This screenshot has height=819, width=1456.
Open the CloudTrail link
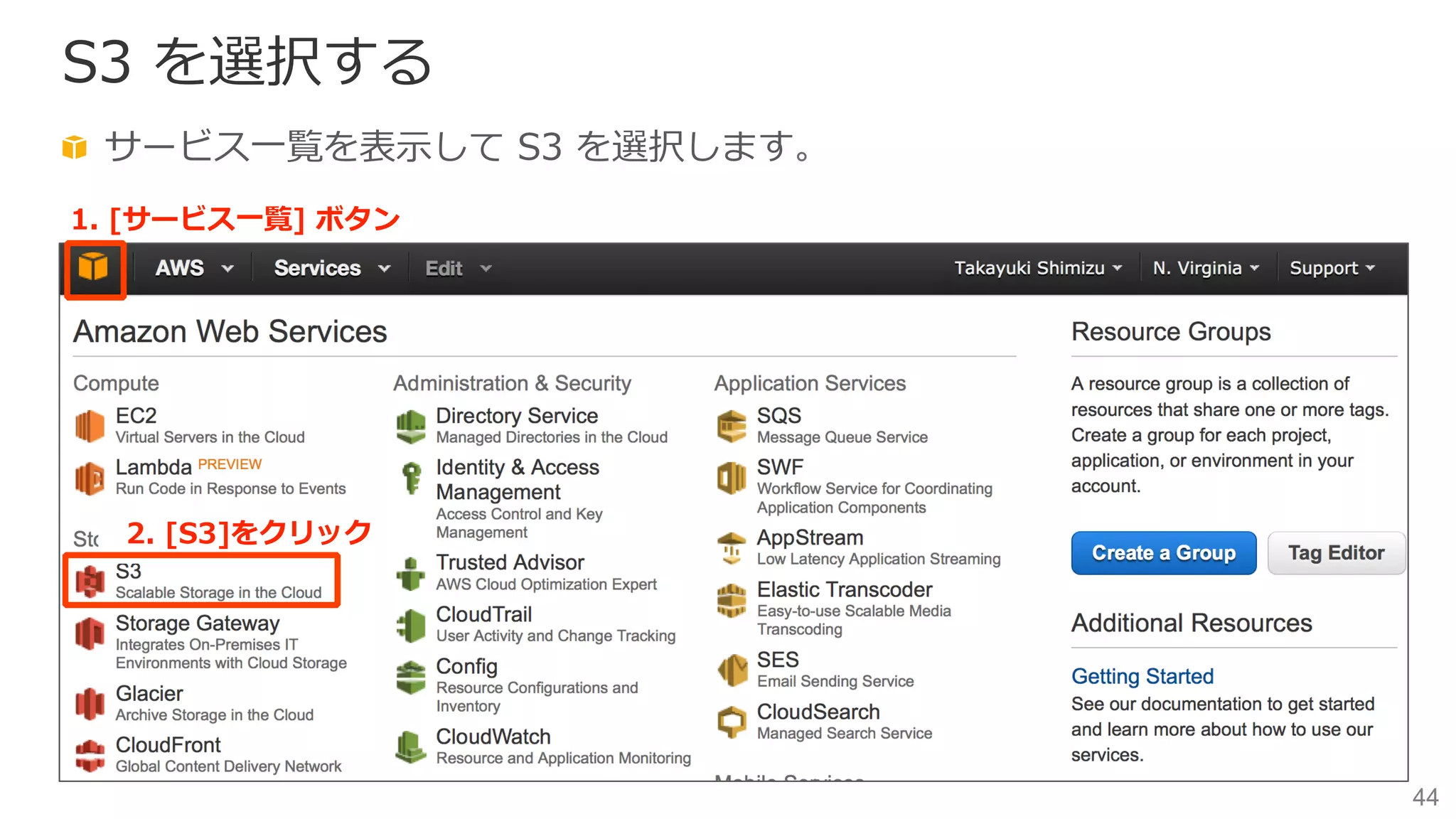click(484, 614)
